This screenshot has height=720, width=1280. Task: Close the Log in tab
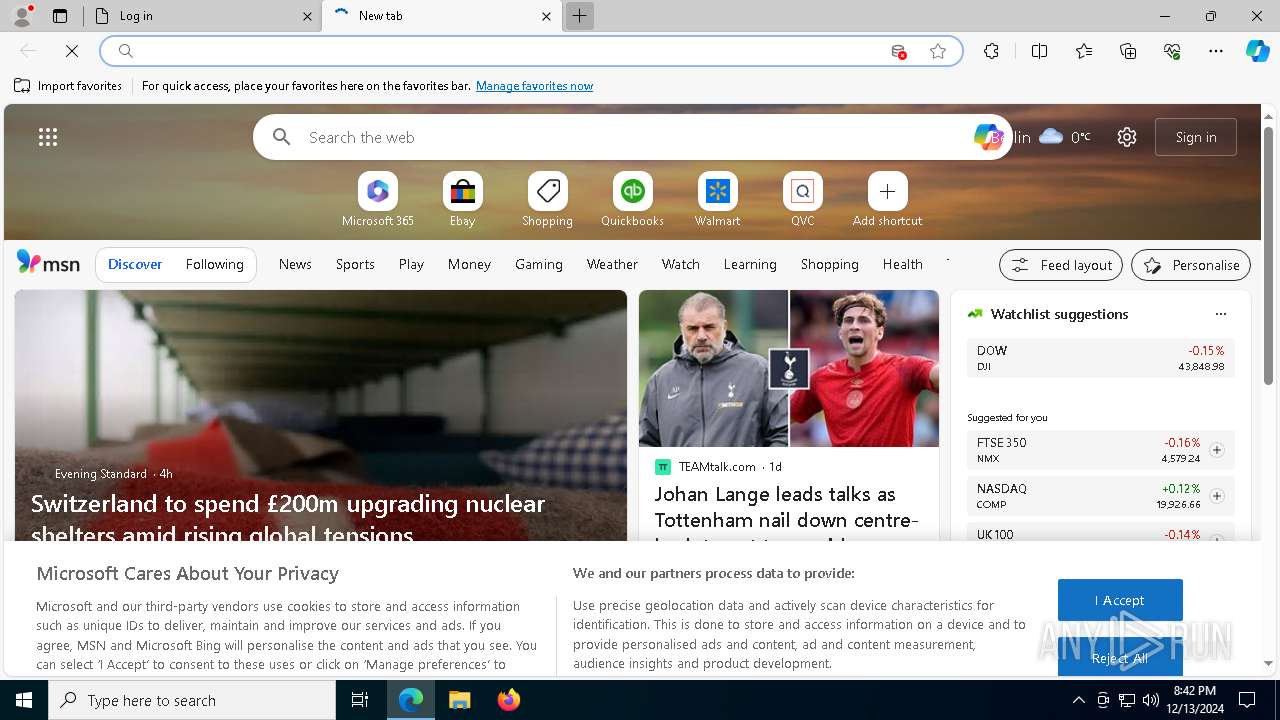point(307,16)
